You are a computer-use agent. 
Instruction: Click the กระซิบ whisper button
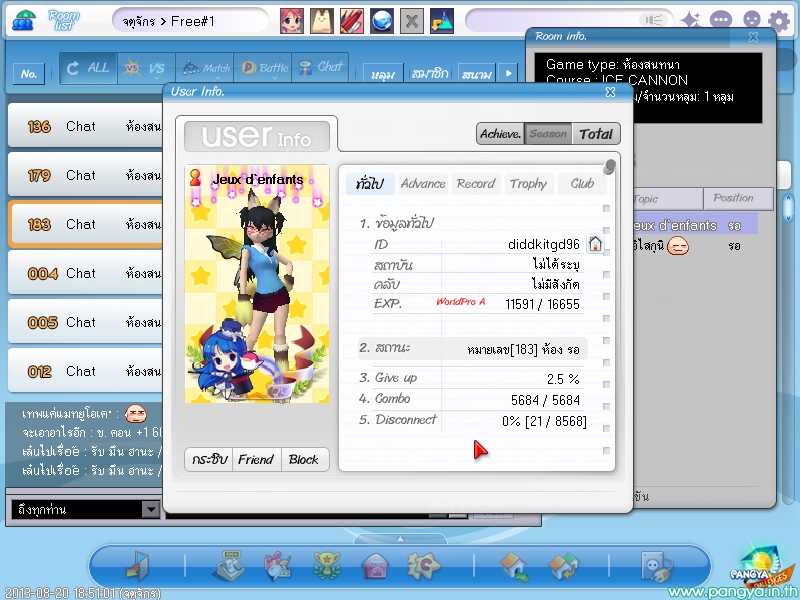[x=209, y=460]
